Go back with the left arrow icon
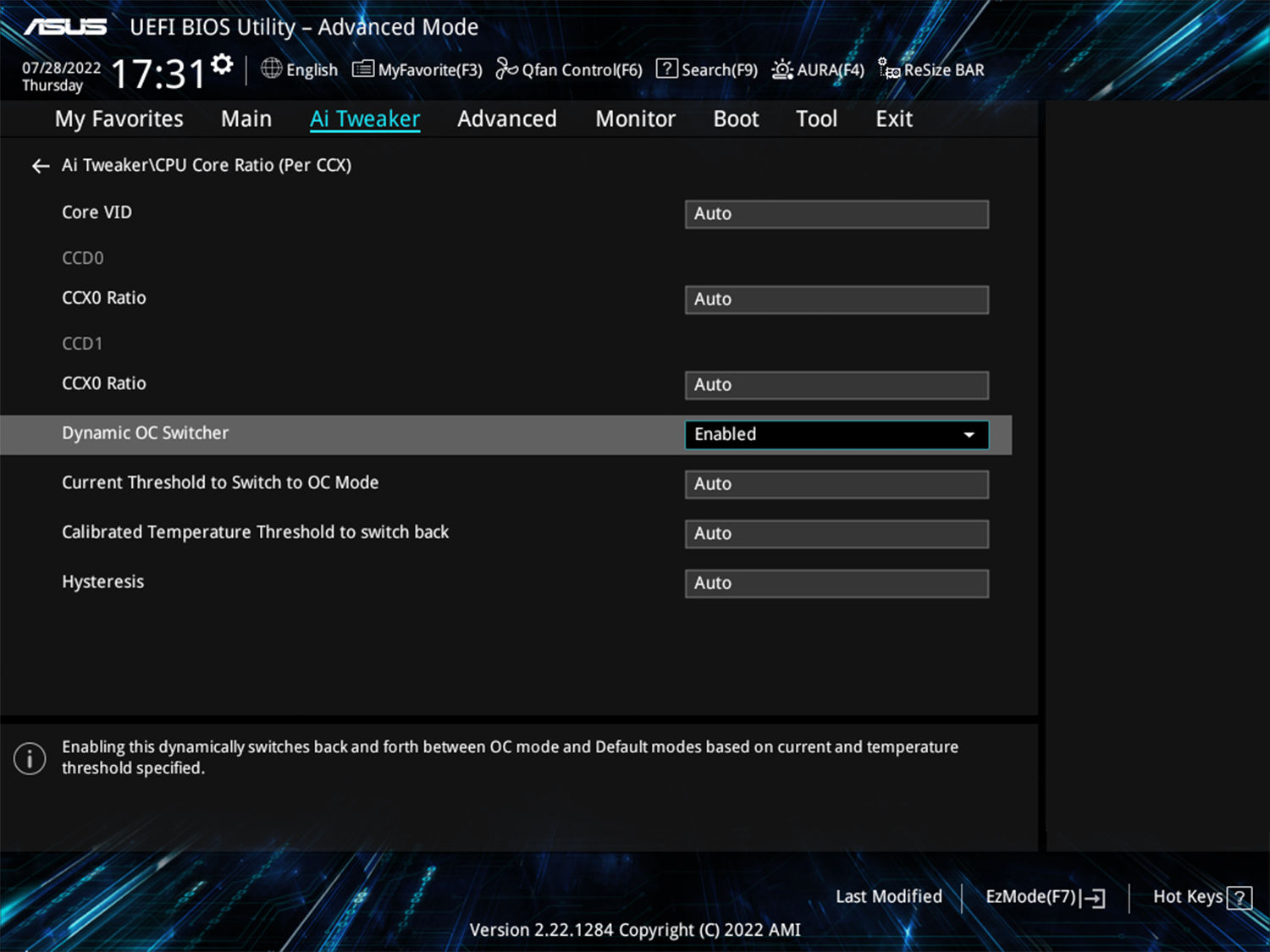1270x952 pixels. (x=40, y=166)
